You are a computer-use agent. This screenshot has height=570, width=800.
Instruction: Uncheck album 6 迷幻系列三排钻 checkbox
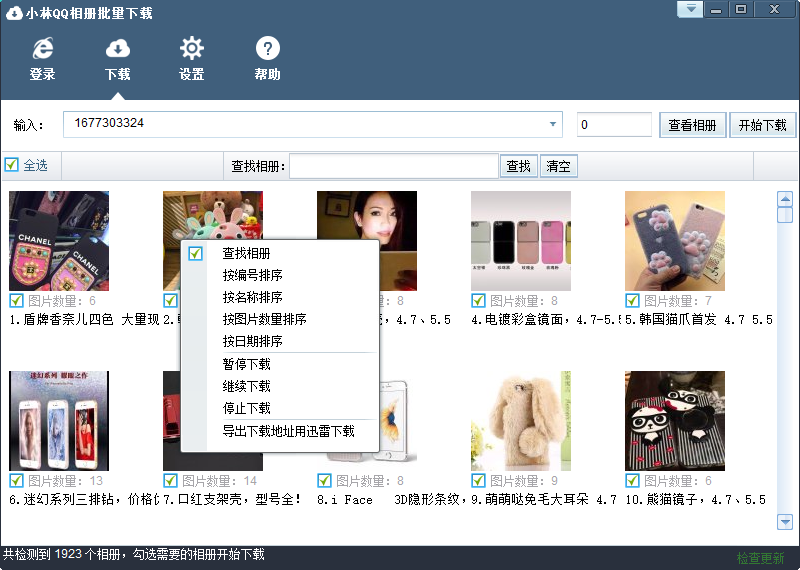tap(16, 480)
